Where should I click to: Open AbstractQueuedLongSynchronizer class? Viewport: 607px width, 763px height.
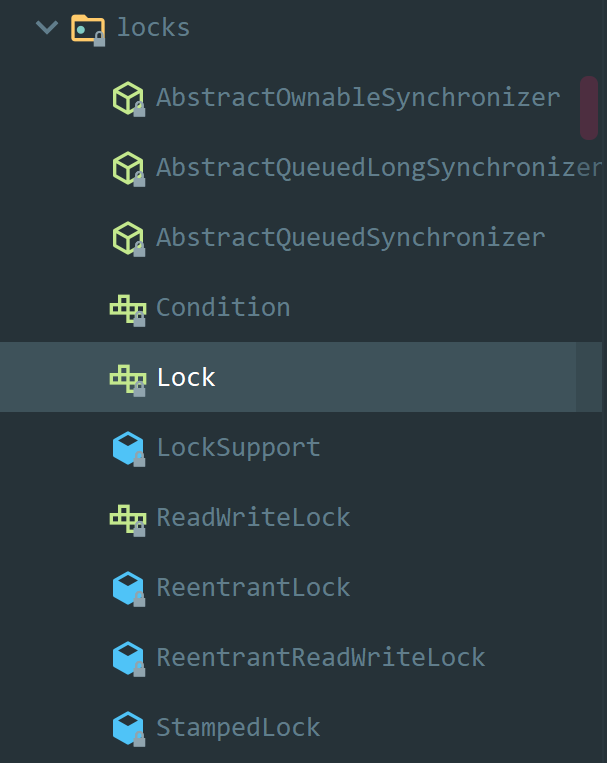pos(379,168)
